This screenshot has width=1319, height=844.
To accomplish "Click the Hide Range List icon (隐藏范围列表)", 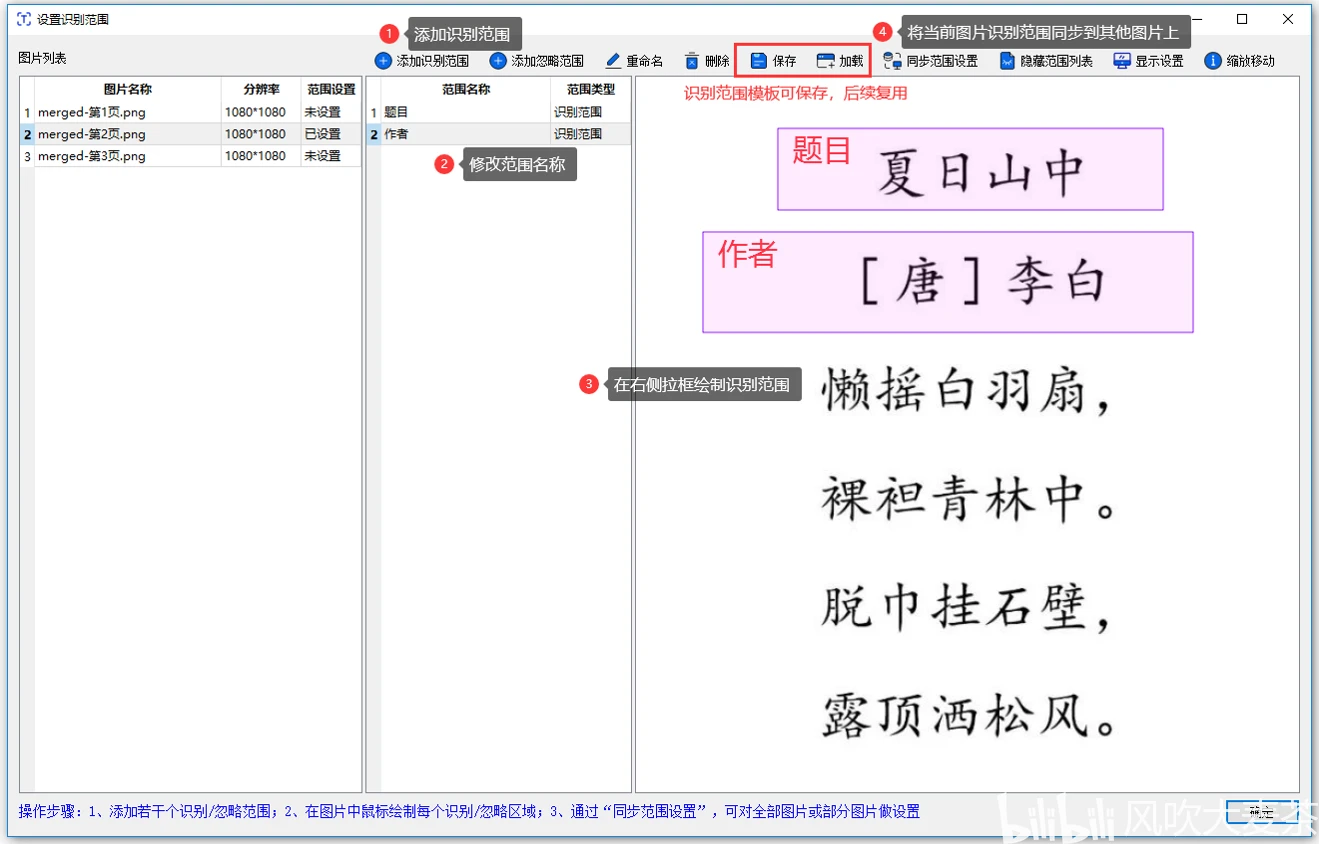I will 1007,61.
